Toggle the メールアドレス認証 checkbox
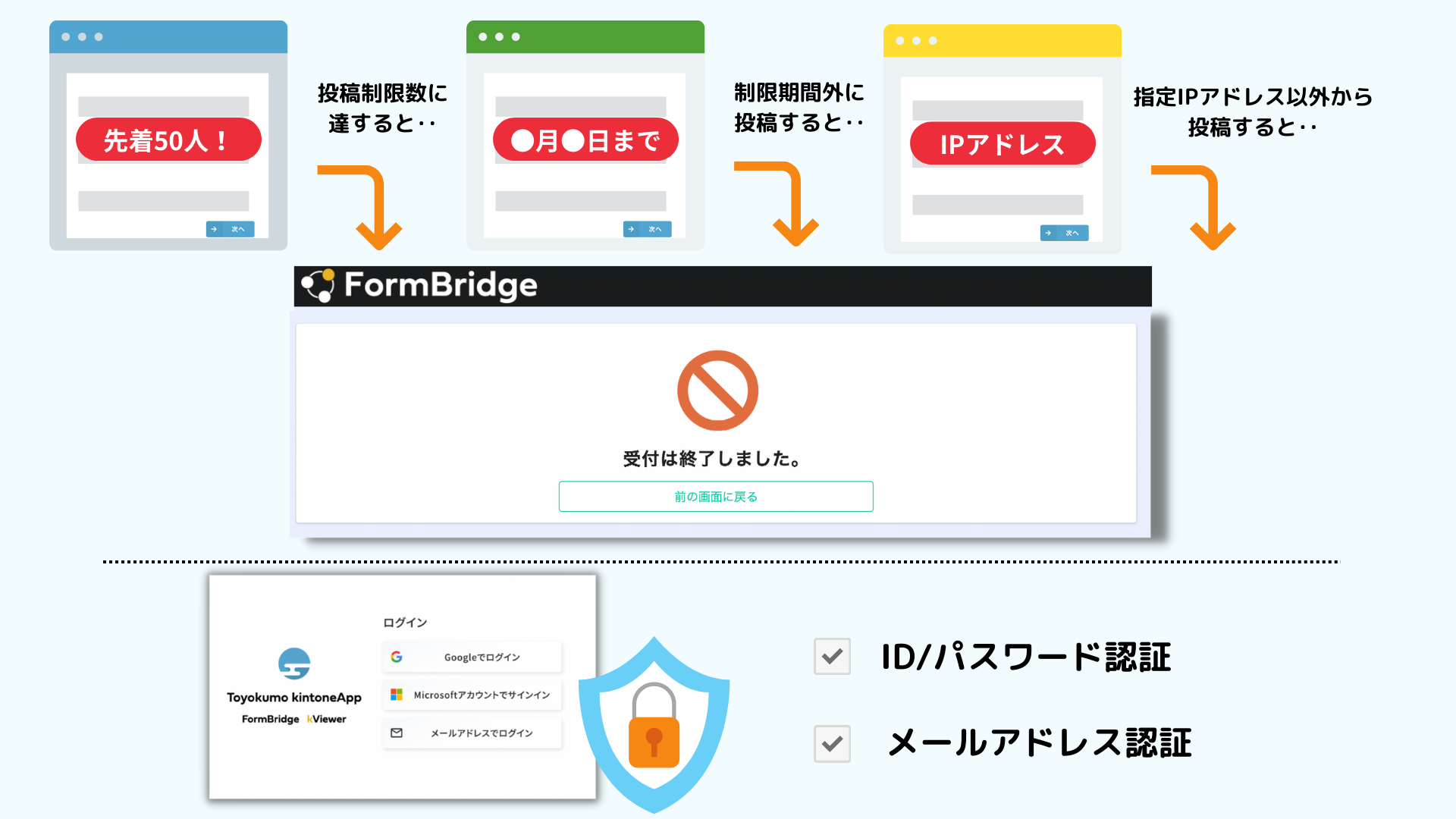The width and height of the screenshot is (1456, 819). point(832,743)
